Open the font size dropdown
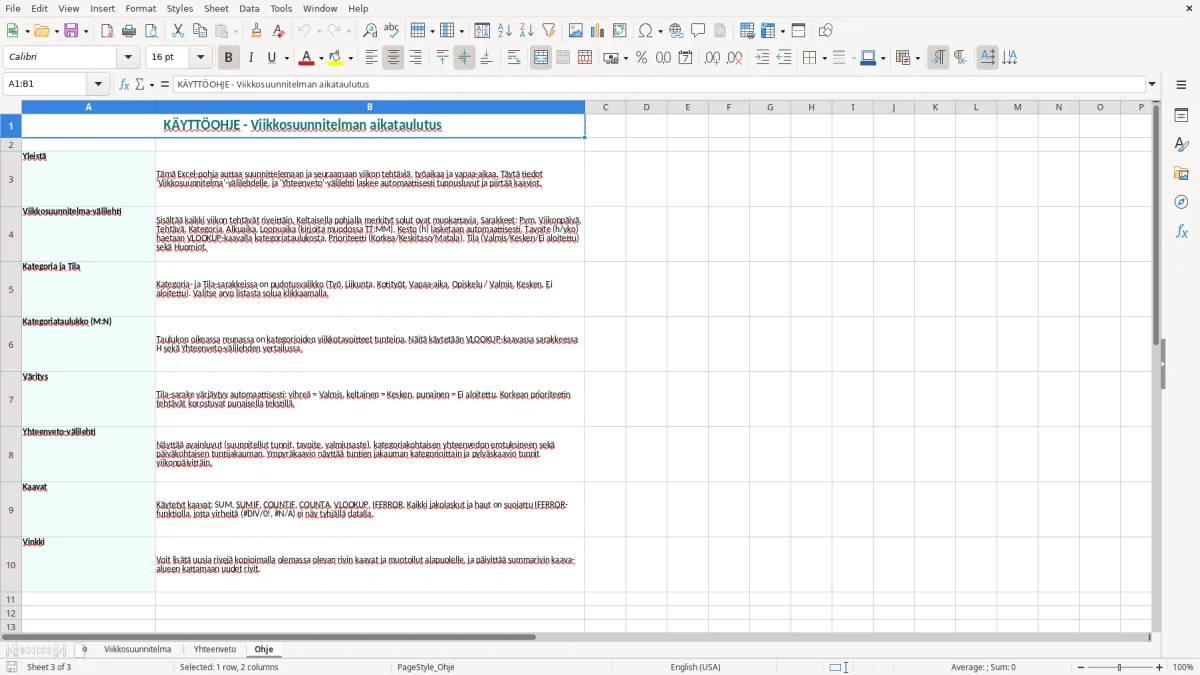The height and width of the screenshot is (675, 1200). point(201,58)
